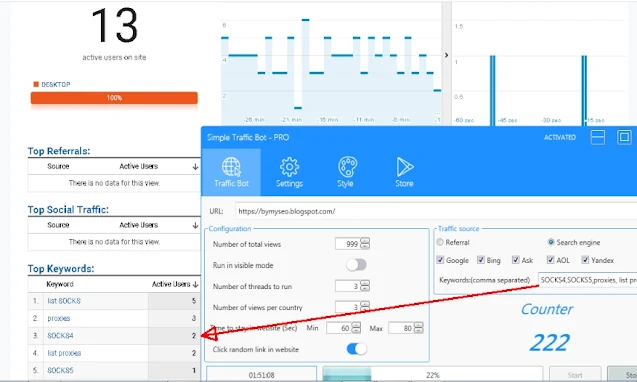
Task: Sort Top Social Traffic by Active Users arrow
Action: 195,225
